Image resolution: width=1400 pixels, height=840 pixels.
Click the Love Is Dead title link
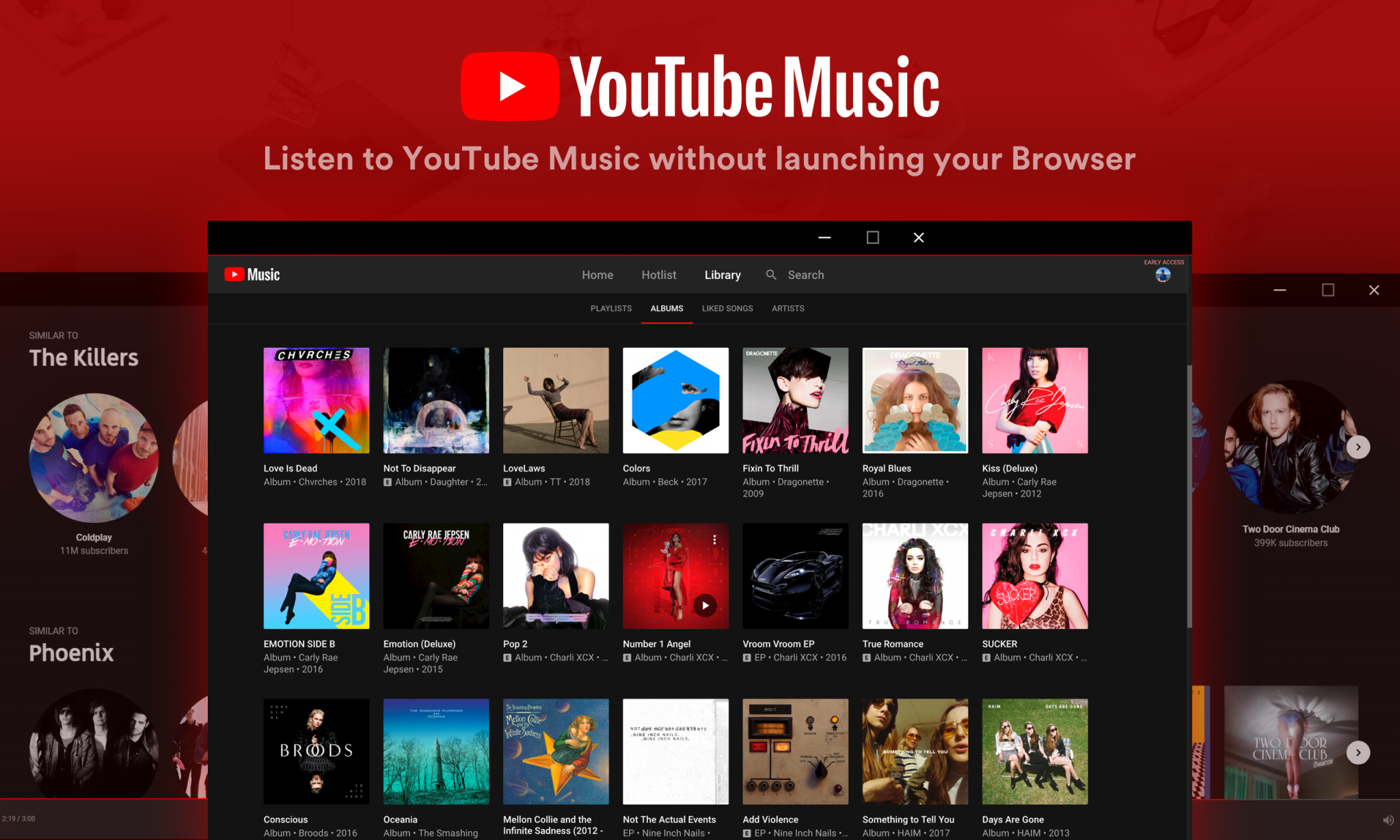(291, 468)
